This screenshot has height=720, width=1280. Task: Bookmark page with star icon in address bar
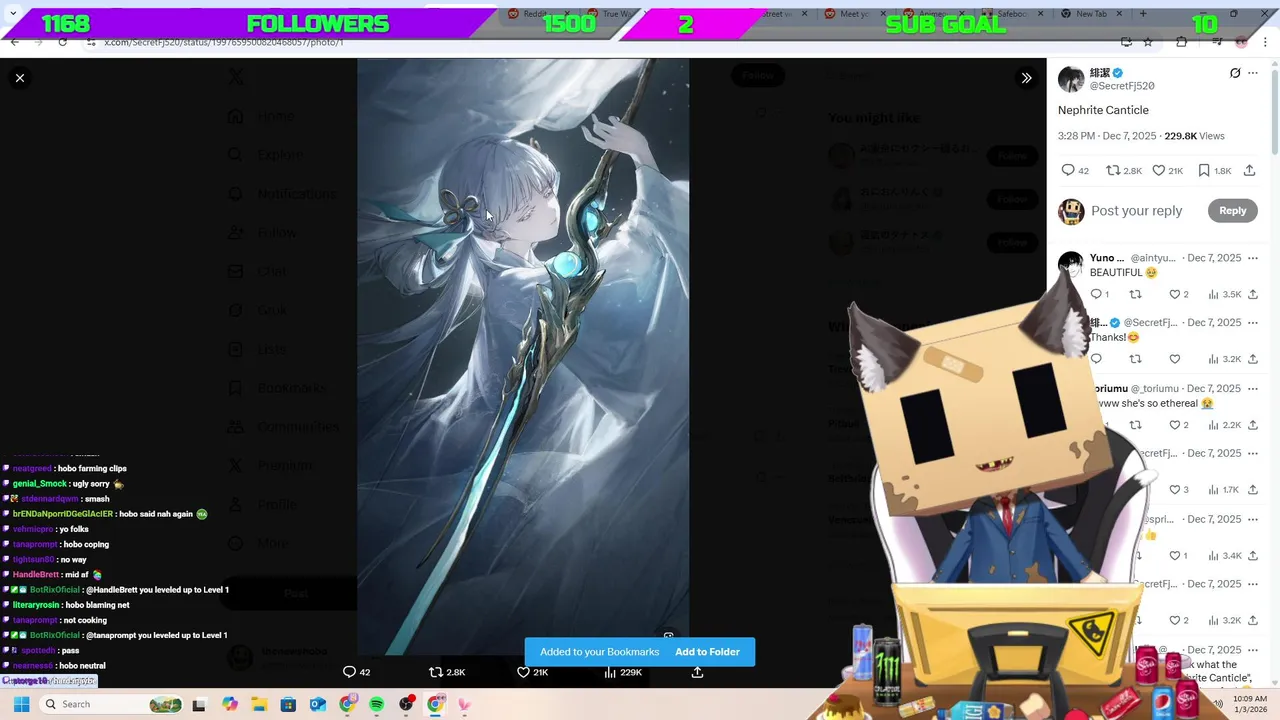(x=1148, y=42)
